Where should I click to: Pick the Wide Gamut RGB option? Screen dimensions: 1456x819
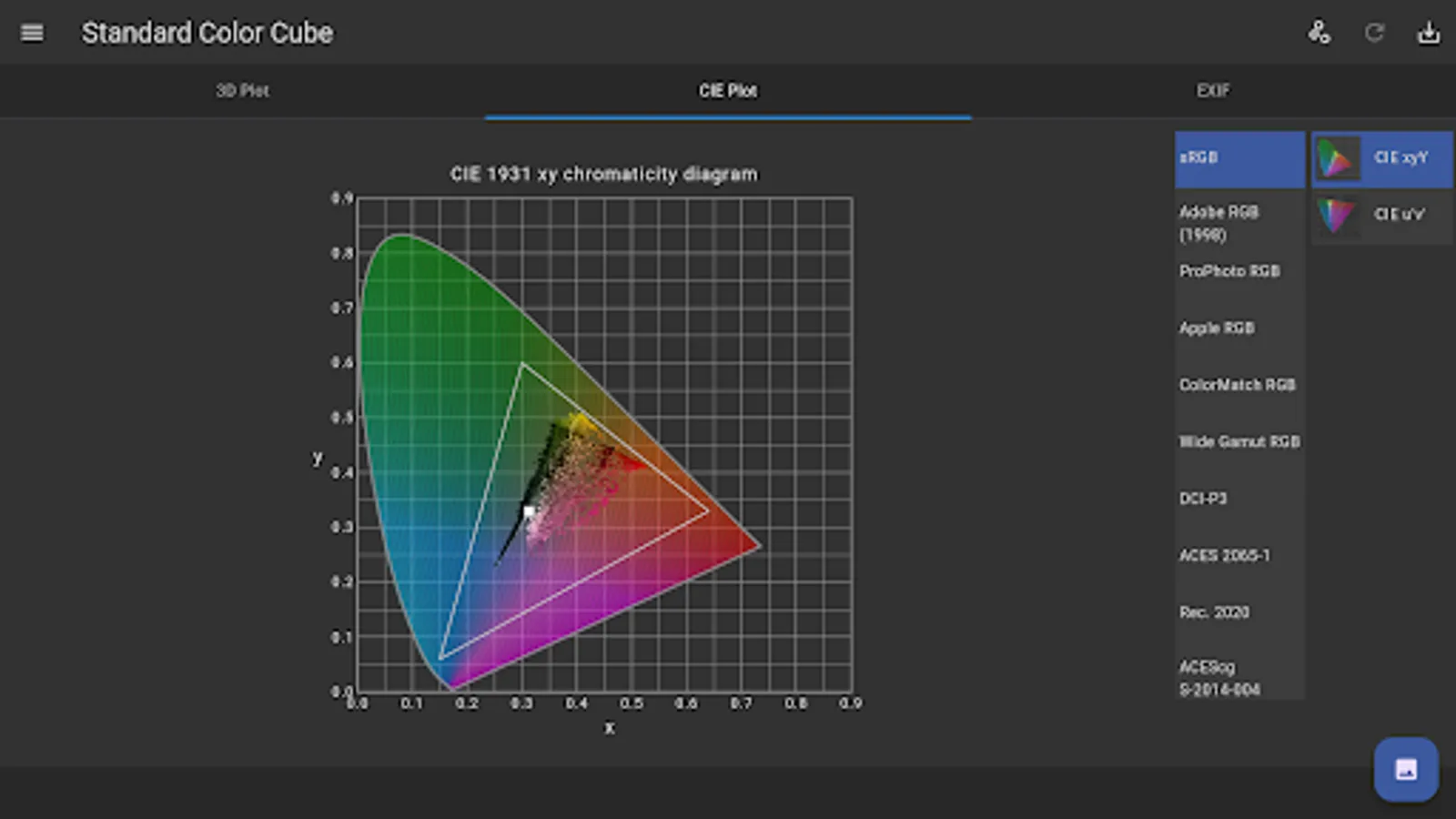(1239, 441)
